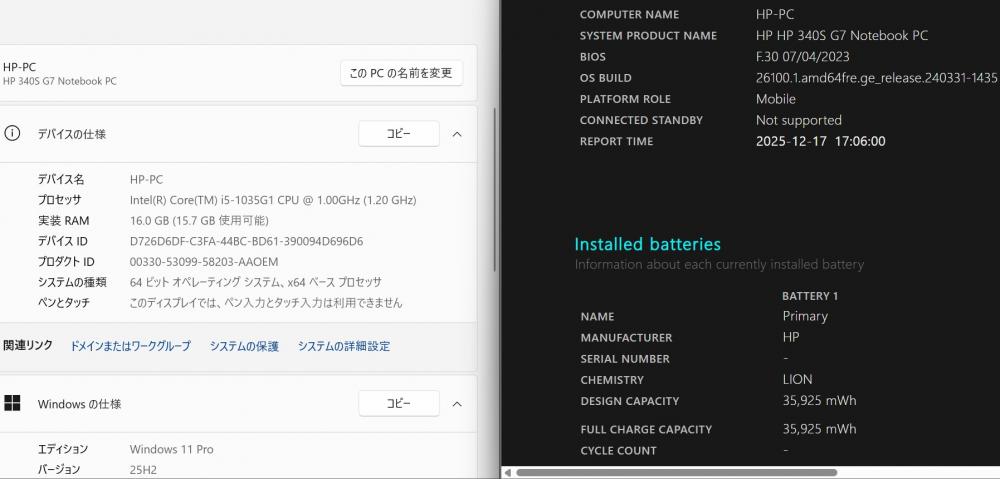Click the pen and touch value text
Image resolution: width=1000 pixels, height=479 pixels.
pyautogui.click(x=266, y=302)
